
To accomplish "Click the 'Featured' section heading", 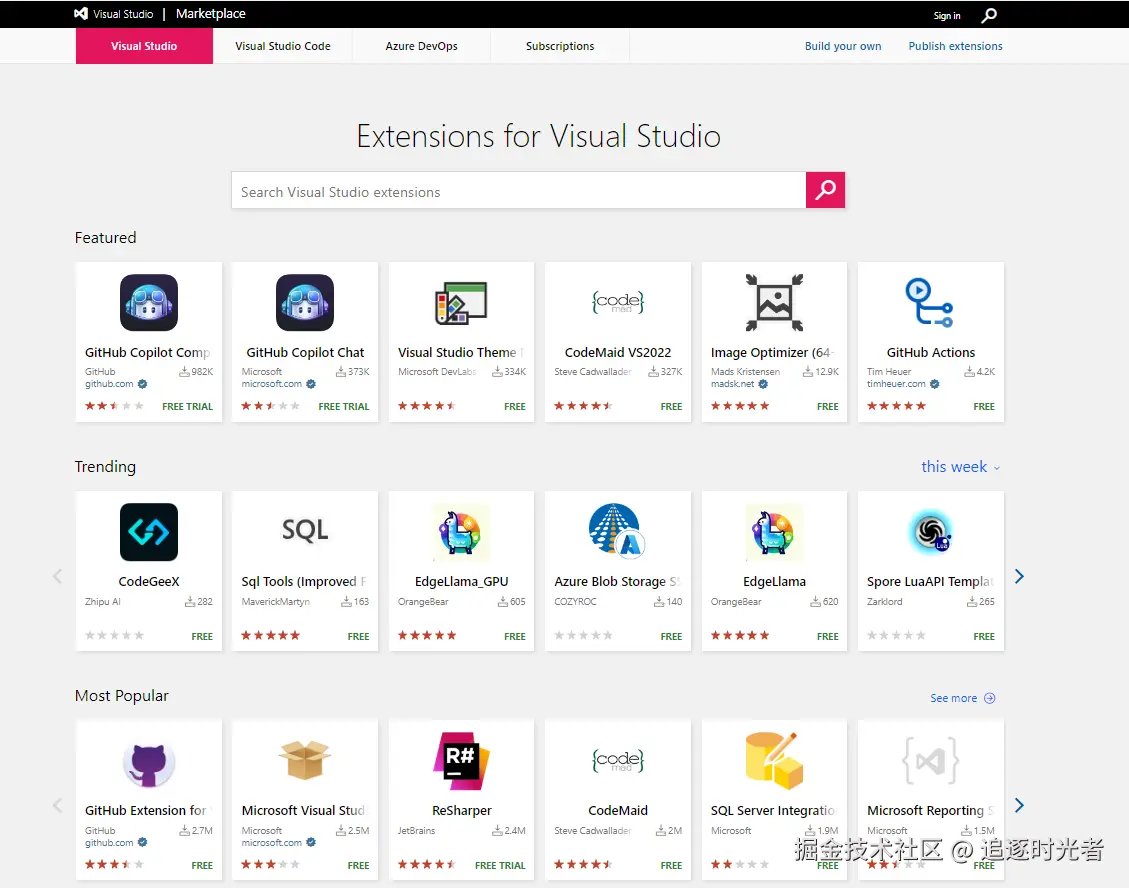I will (x=105, y=238).
